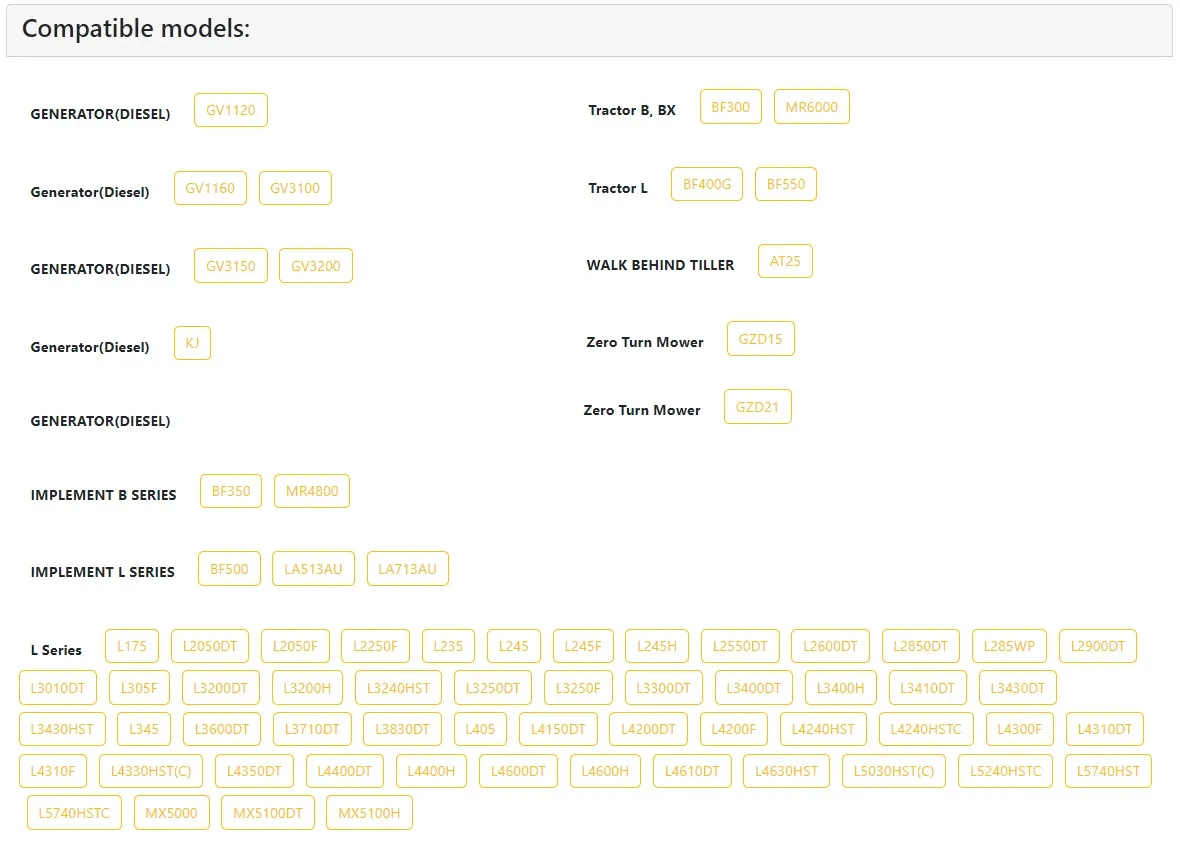This screenshot has width=1180, height=868.
Task: Click the L4150DT model tag
Action: [x=558, y=729]
